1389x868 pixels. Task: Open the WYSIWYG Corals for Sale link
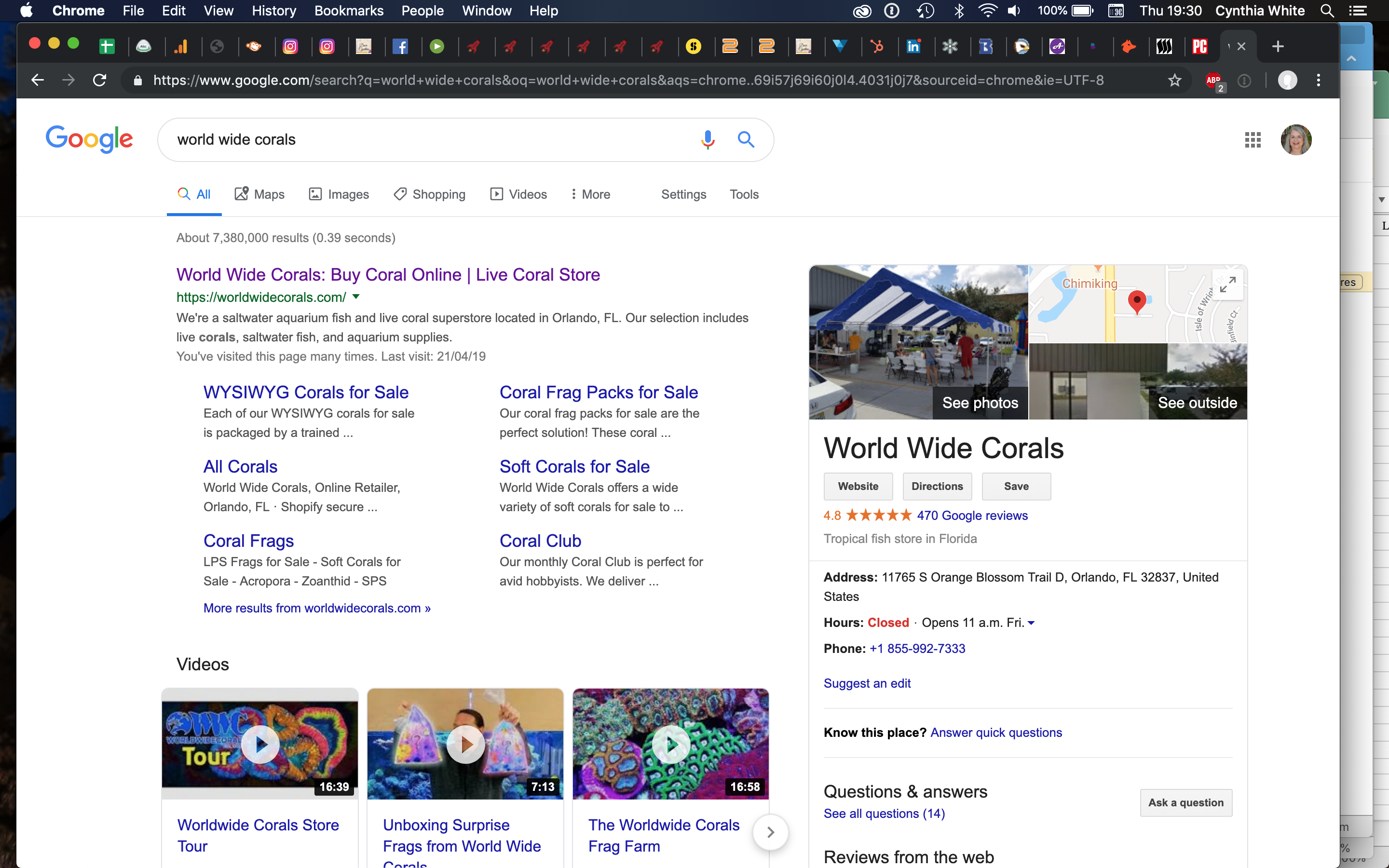pos(306,392)
